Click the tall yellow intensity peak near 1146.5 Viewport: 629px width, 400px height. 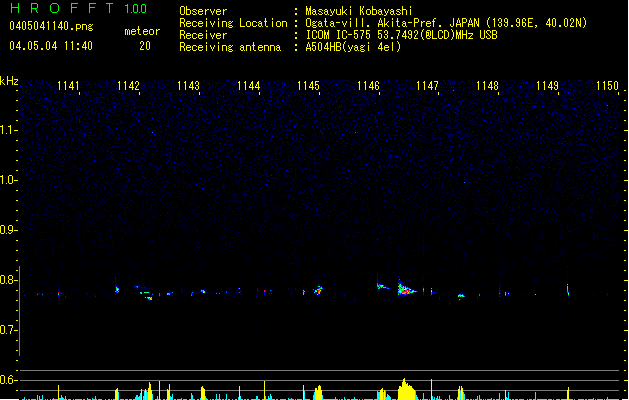point(406,389)
